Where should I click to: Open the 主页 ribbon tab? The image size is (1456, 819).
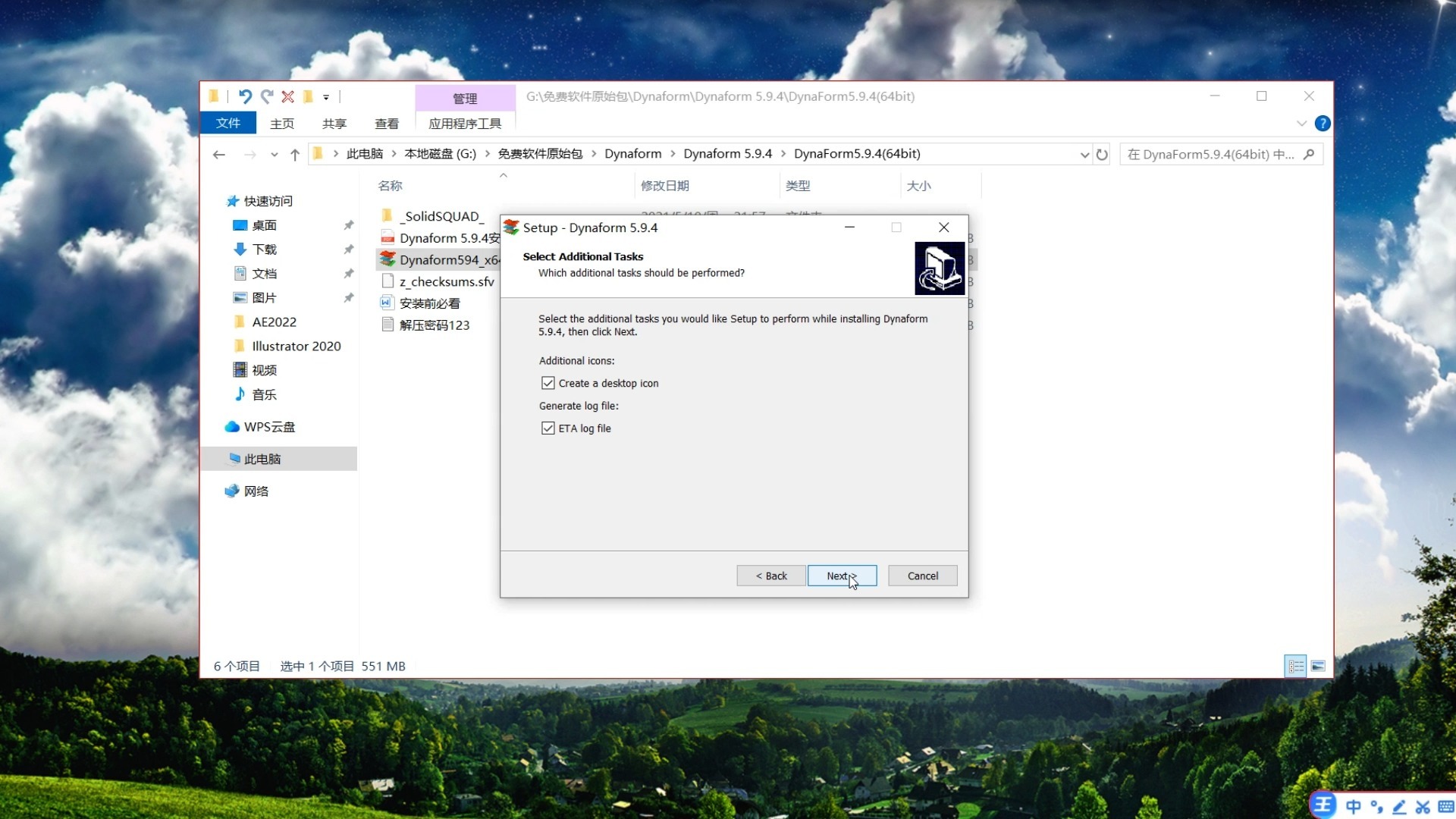coord(282,123)
